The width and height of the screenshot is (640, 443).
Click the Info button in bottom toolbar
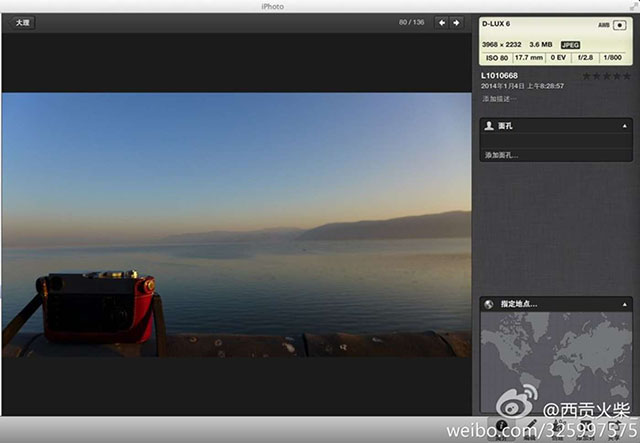[x=502, y=428]
